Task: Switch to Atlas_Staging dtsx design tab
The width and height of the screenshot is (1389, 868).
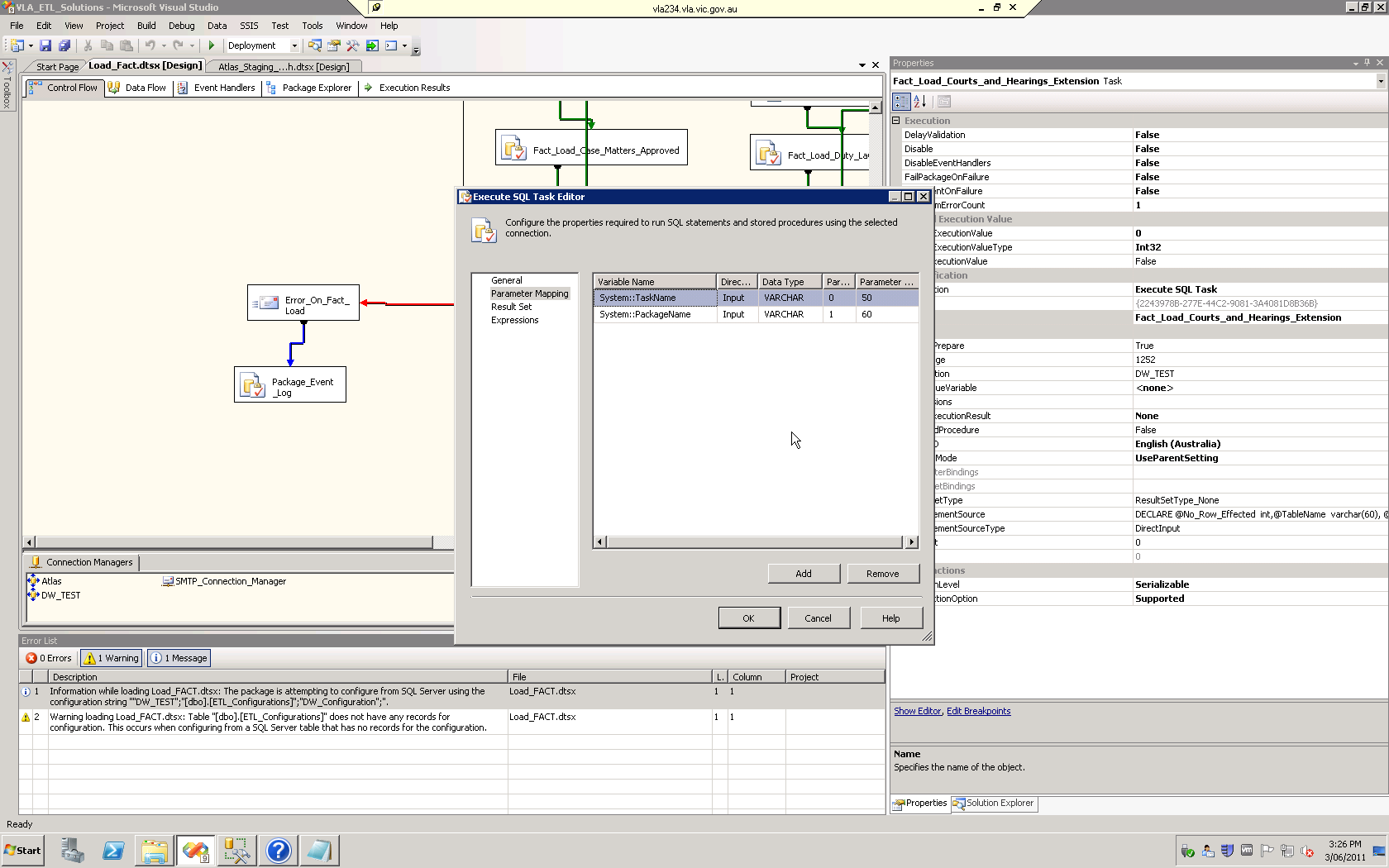Action: pyautogui.click(x=284, y=67)
